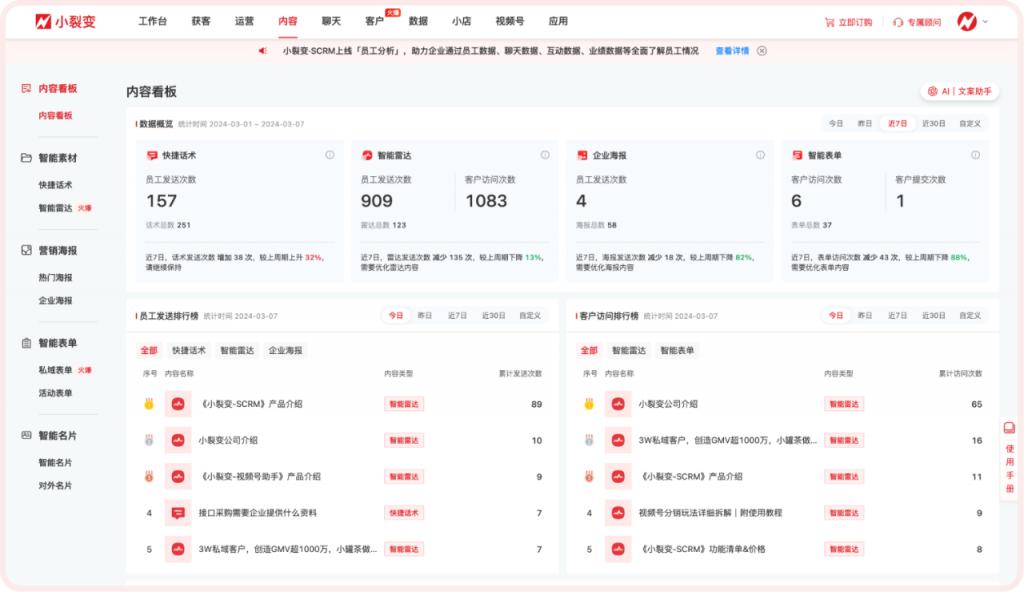Open the AI 文案助手 button
The width and height of the screenshot is (1024, 592).
tap(959, 91)
